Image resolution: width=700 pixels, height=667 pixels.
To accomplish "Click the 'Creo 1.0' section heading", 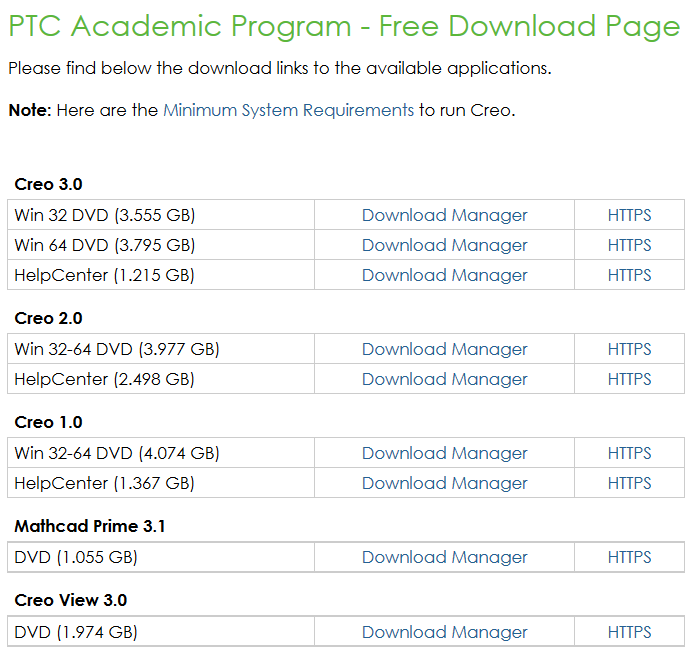I will tap(49, 422).
